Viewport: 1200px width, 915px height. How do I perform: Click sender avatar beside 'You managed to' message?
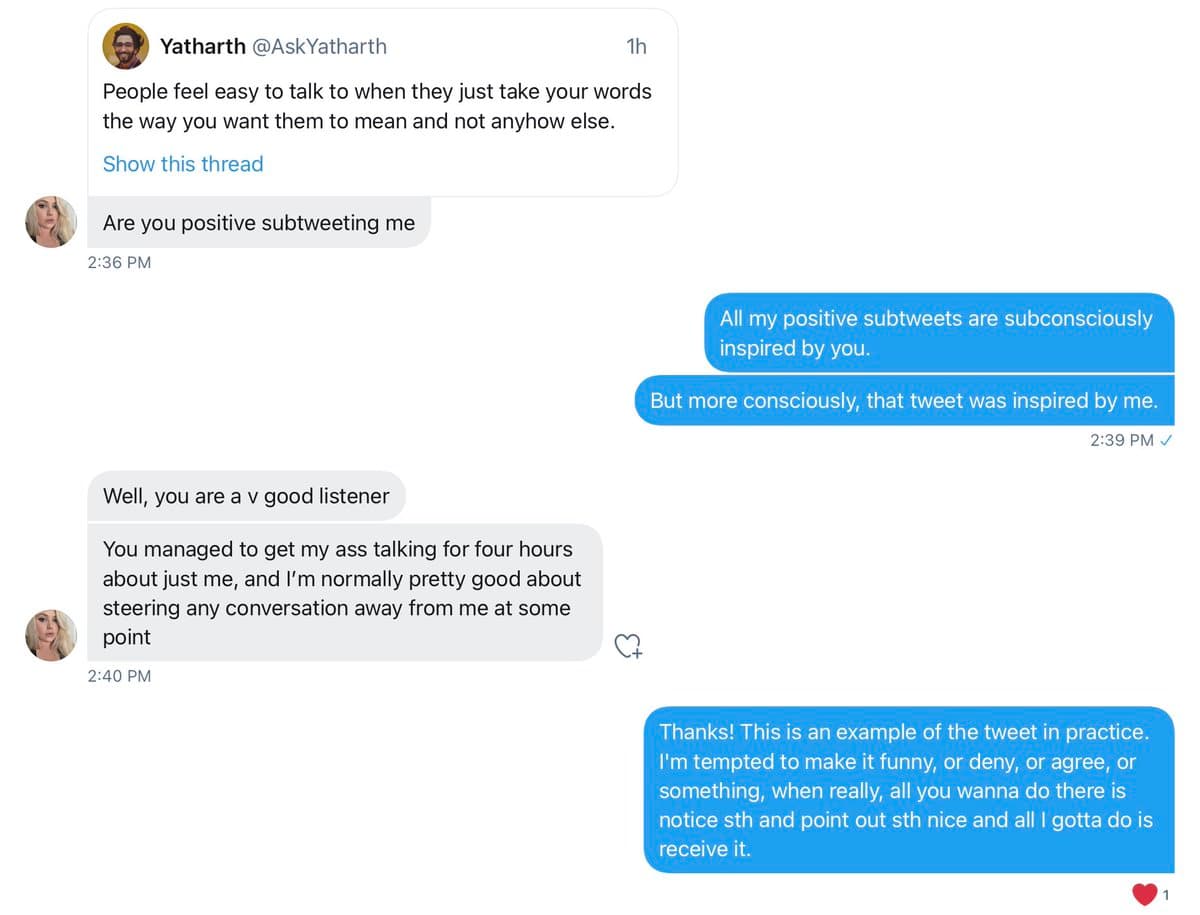[x=51, y=635]
